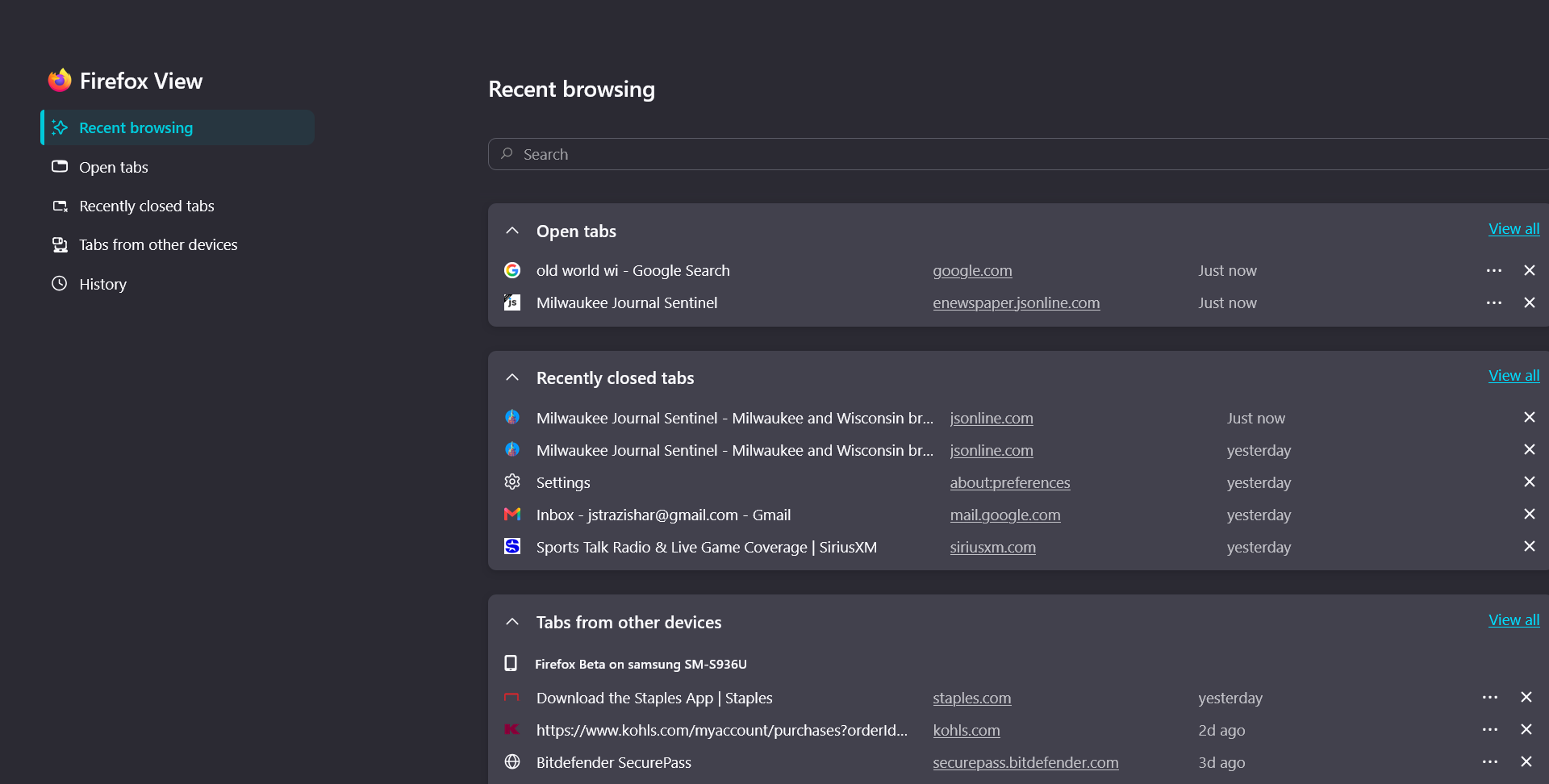Open the mail.google.com link
The width and height of the screenshot is (1549, 784).
click(x=1005, y=515)
